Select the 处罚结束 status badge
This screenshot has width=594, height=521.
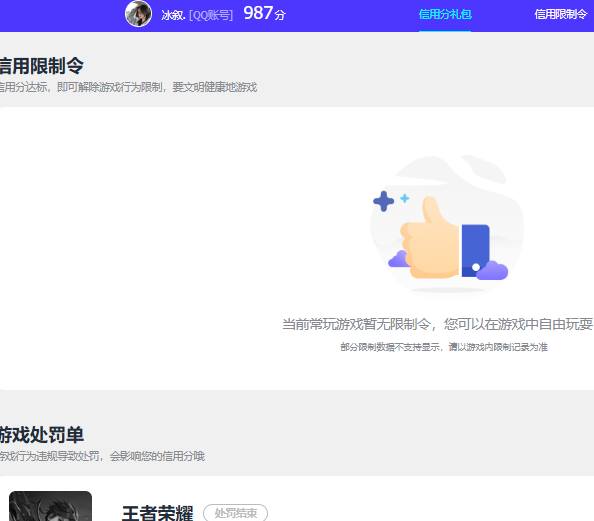[236, 513]
